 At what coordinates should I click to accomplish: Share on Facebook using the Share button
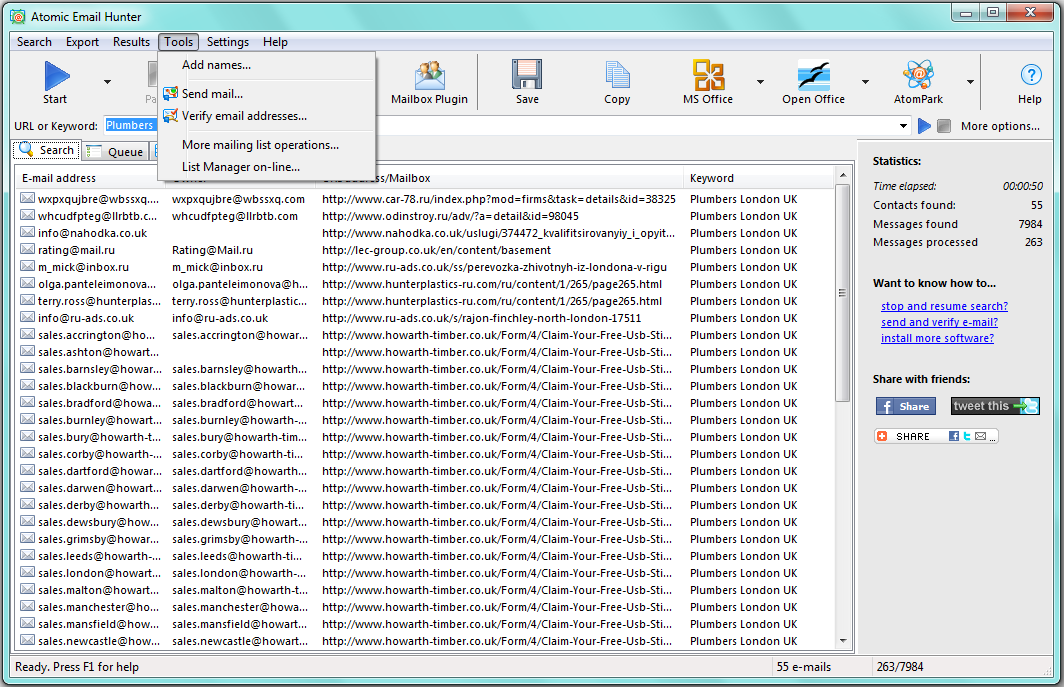pos(905,406)
